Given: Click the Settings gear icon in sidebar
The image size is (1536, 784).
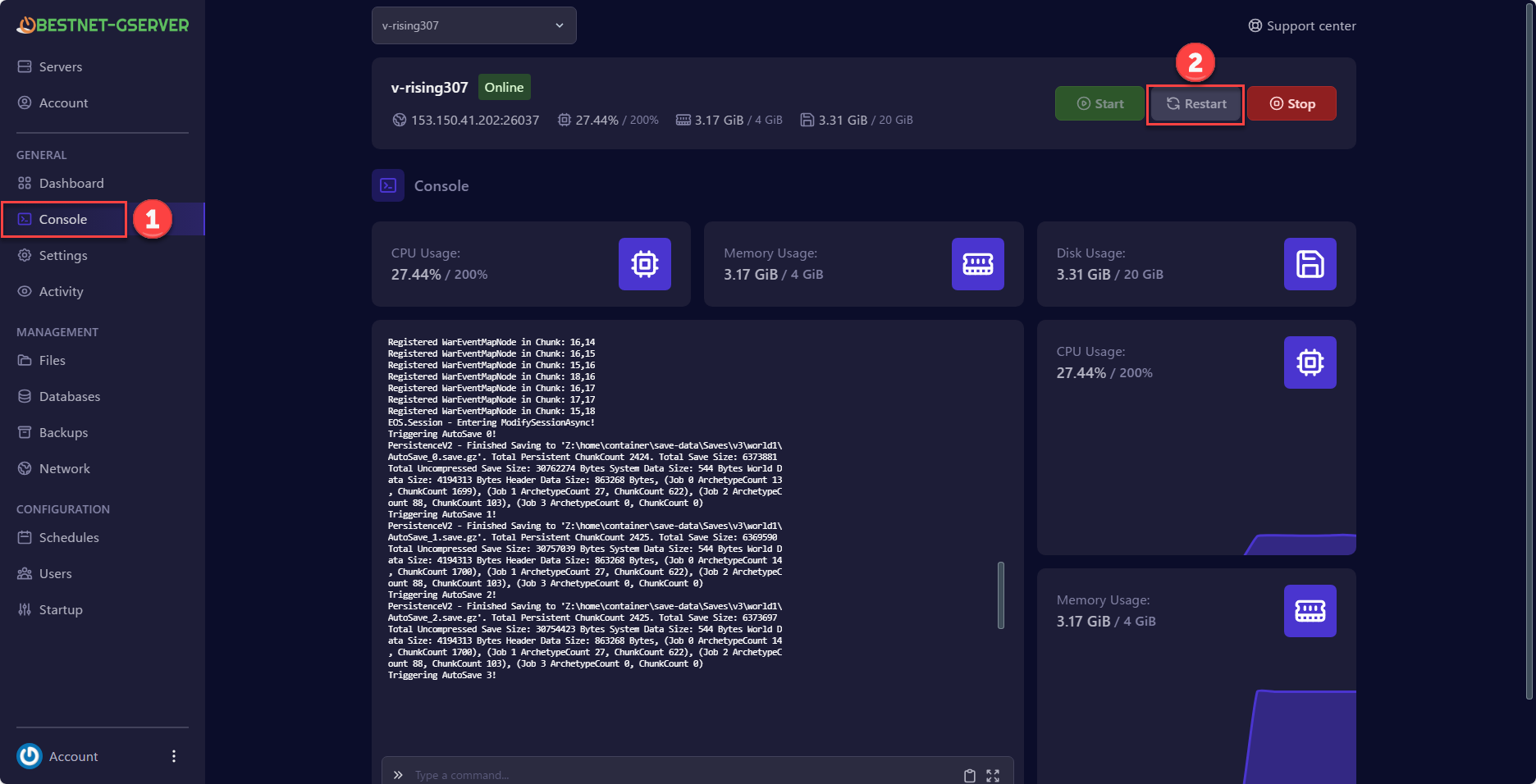Looking at the screenshot, I should pyautogui.click(x=25, y=255).
